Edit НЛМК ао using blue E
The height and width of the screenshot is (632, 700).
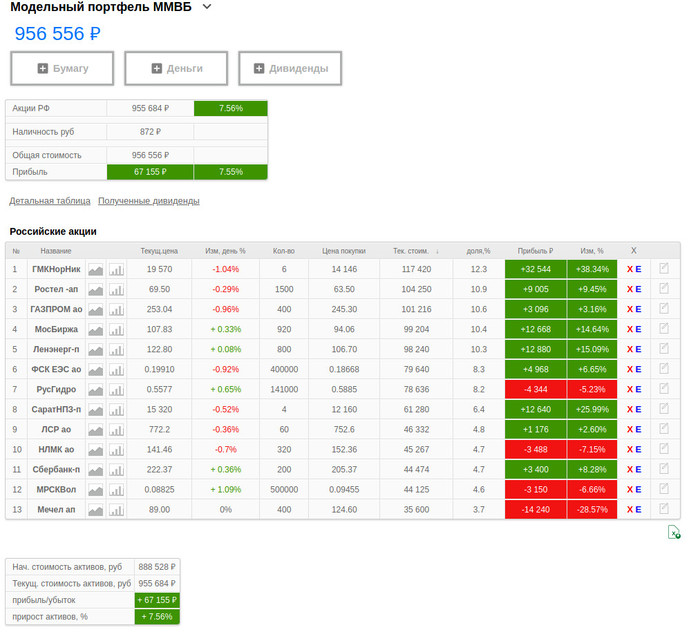tap(638, 449)
